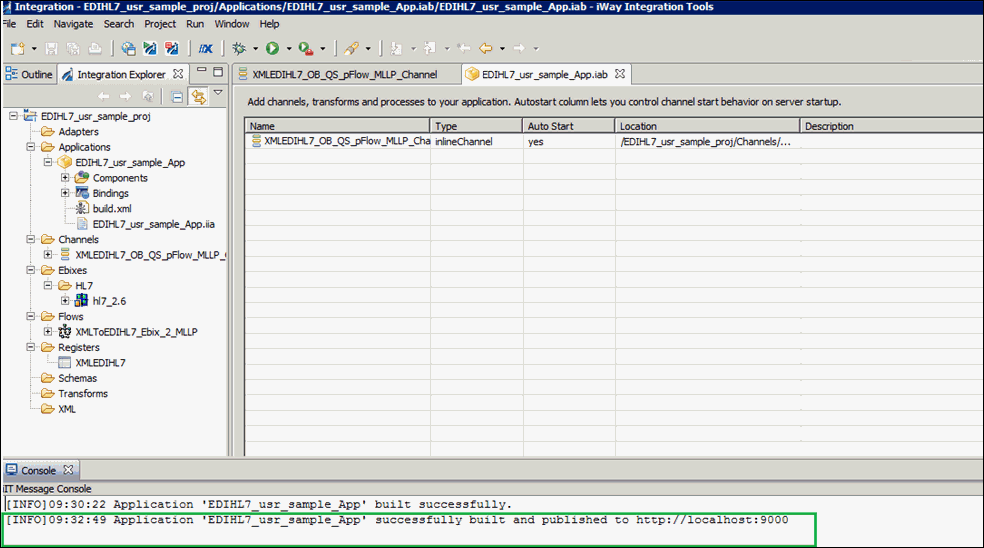Open the File menu

[9, 24]
